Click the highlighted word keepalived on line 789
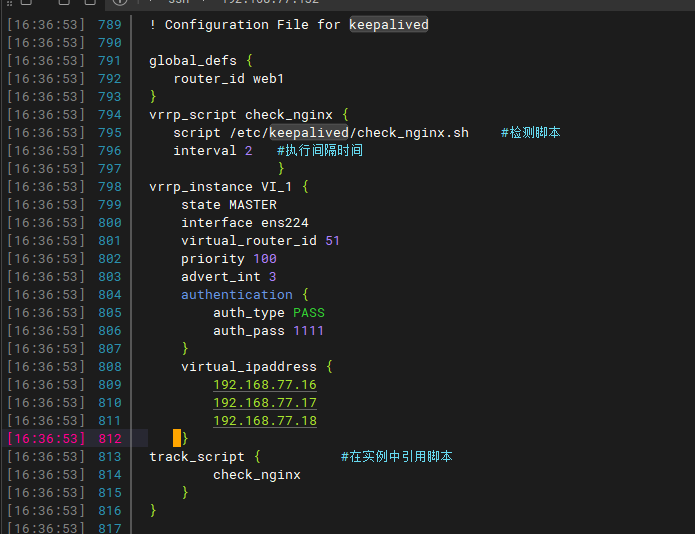 [x=389, y=24]
